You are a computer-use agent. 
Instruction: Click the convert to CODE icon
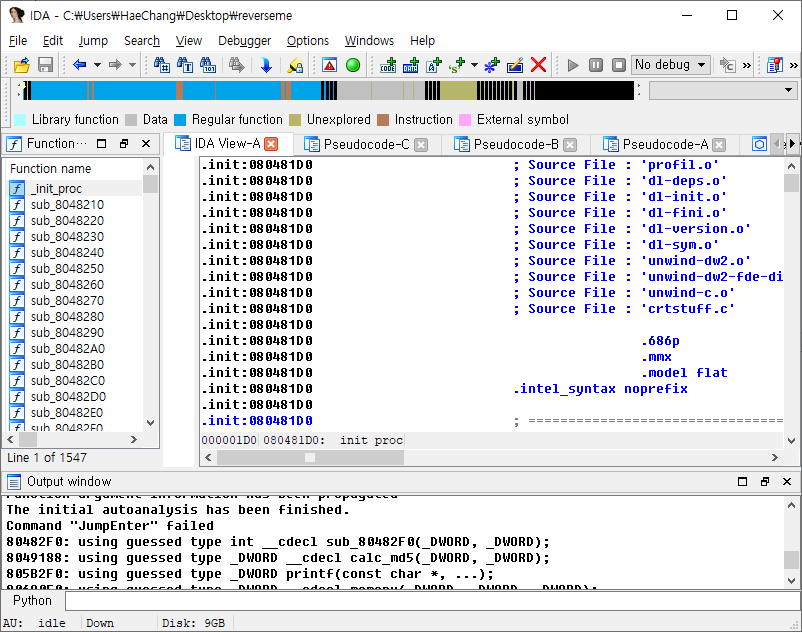click(x=388, y=65)
